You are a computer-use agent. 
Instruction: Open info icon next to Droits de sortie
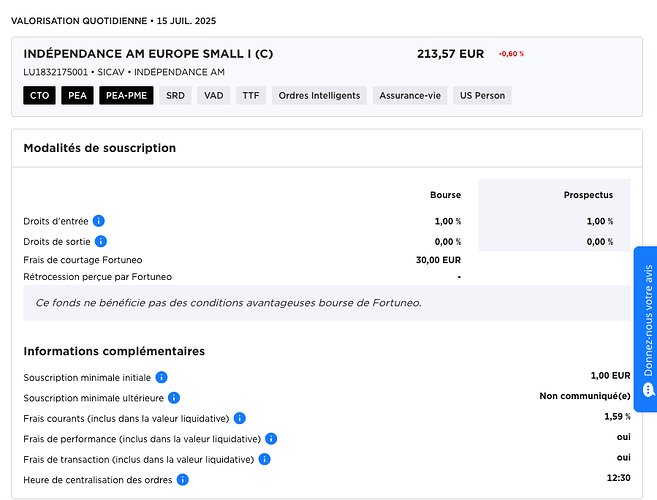[x=101, y=241]
